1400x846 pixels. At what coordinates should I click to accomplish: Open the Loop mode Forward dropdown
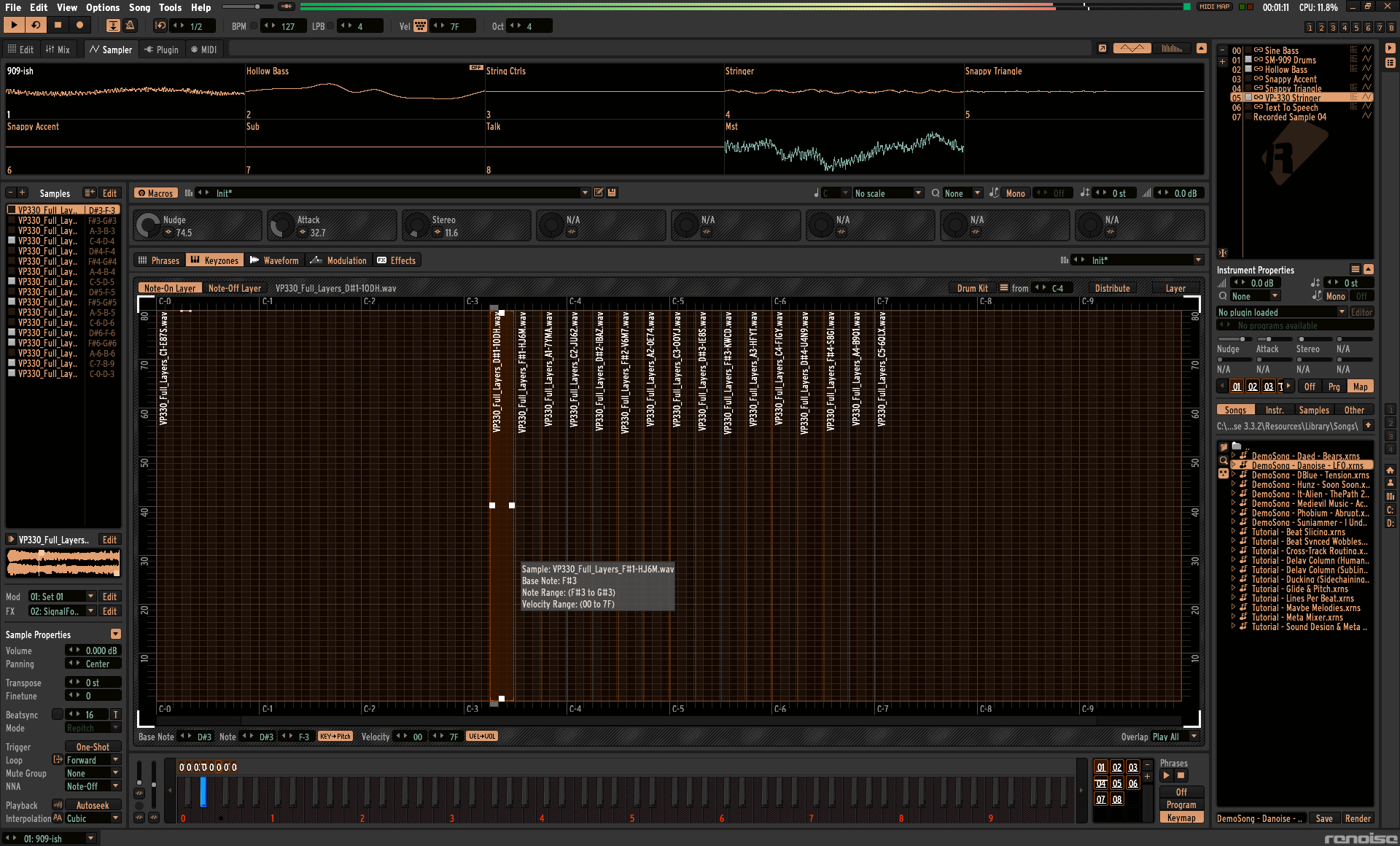coord(93,760)
